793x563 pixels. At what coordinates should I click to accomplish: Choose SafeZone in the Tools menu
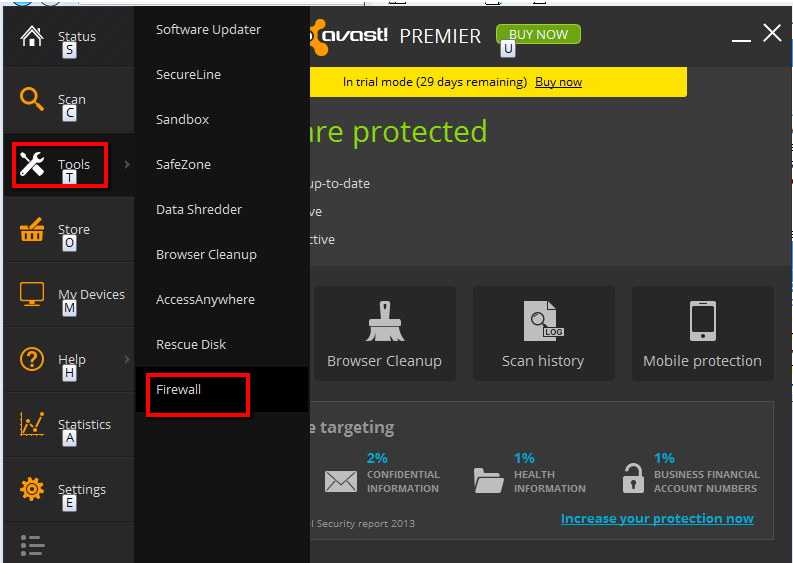[183, 164]
